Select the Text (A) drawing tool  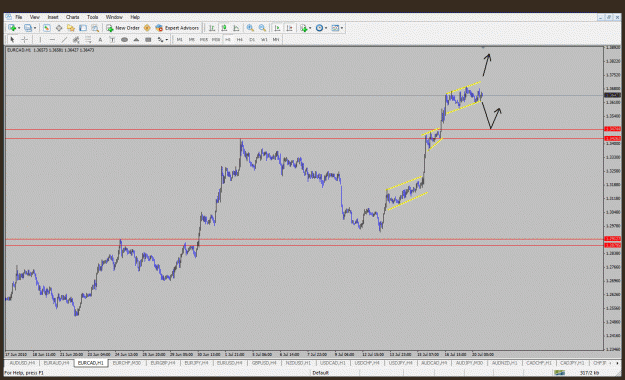100,39
